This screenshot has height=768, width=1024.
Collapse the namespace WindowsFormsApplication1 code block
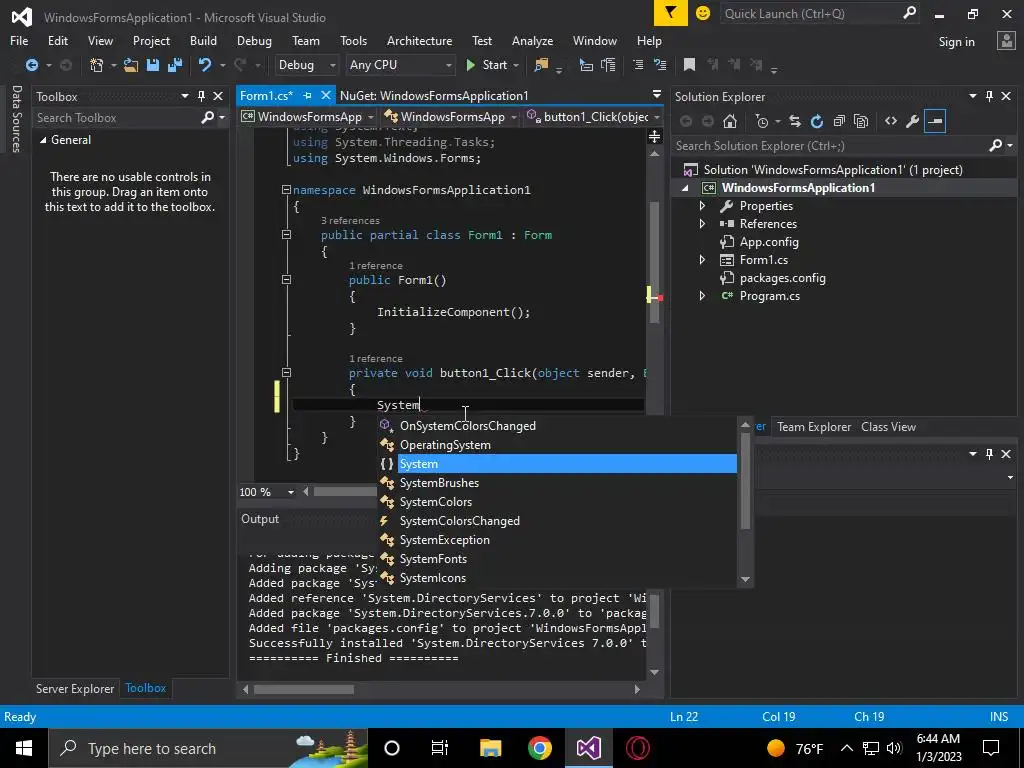(286, 189)
